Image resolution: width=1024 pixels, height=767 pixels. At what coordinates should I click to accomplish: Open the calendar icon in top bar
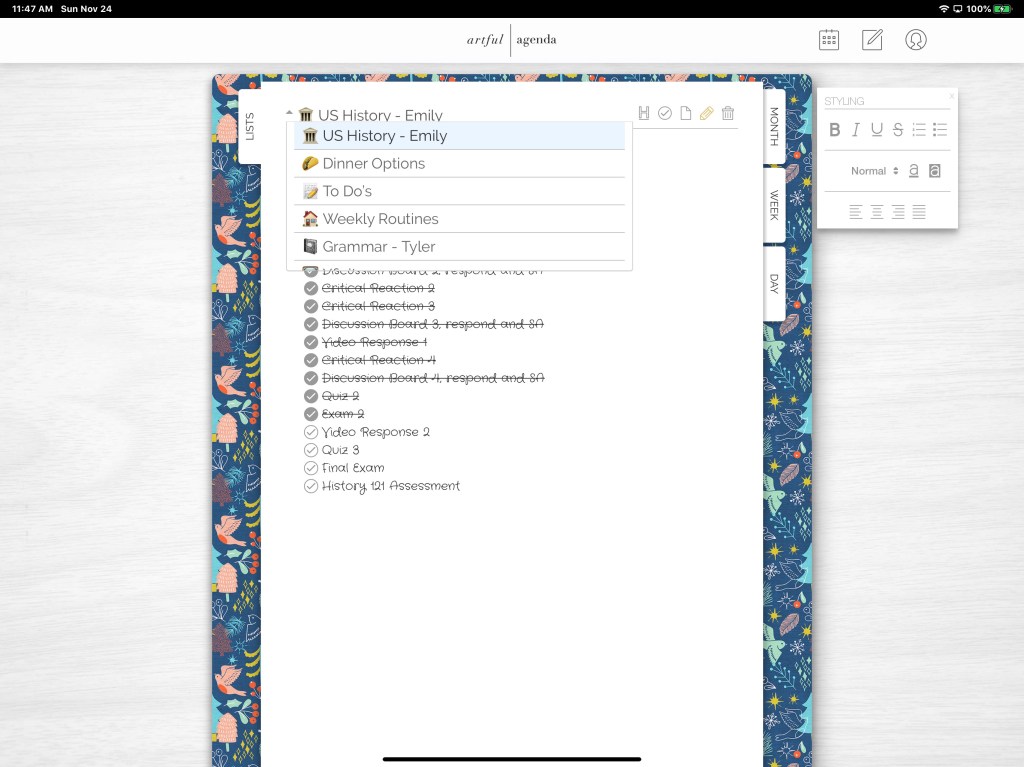829,40
